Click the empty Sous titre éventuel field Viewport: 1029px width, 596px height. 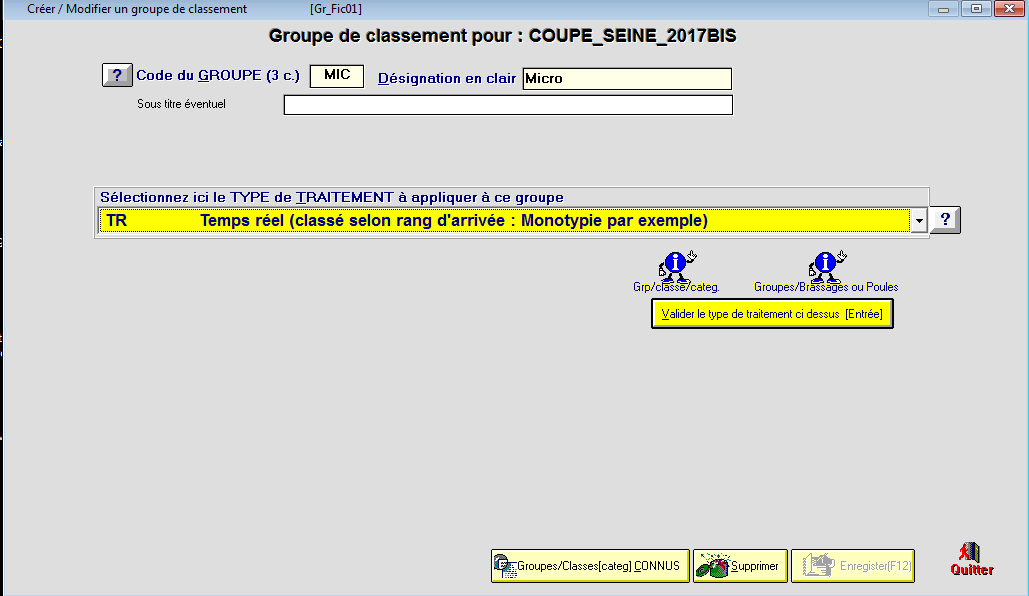pyautogui.click(x=508, y=105)
